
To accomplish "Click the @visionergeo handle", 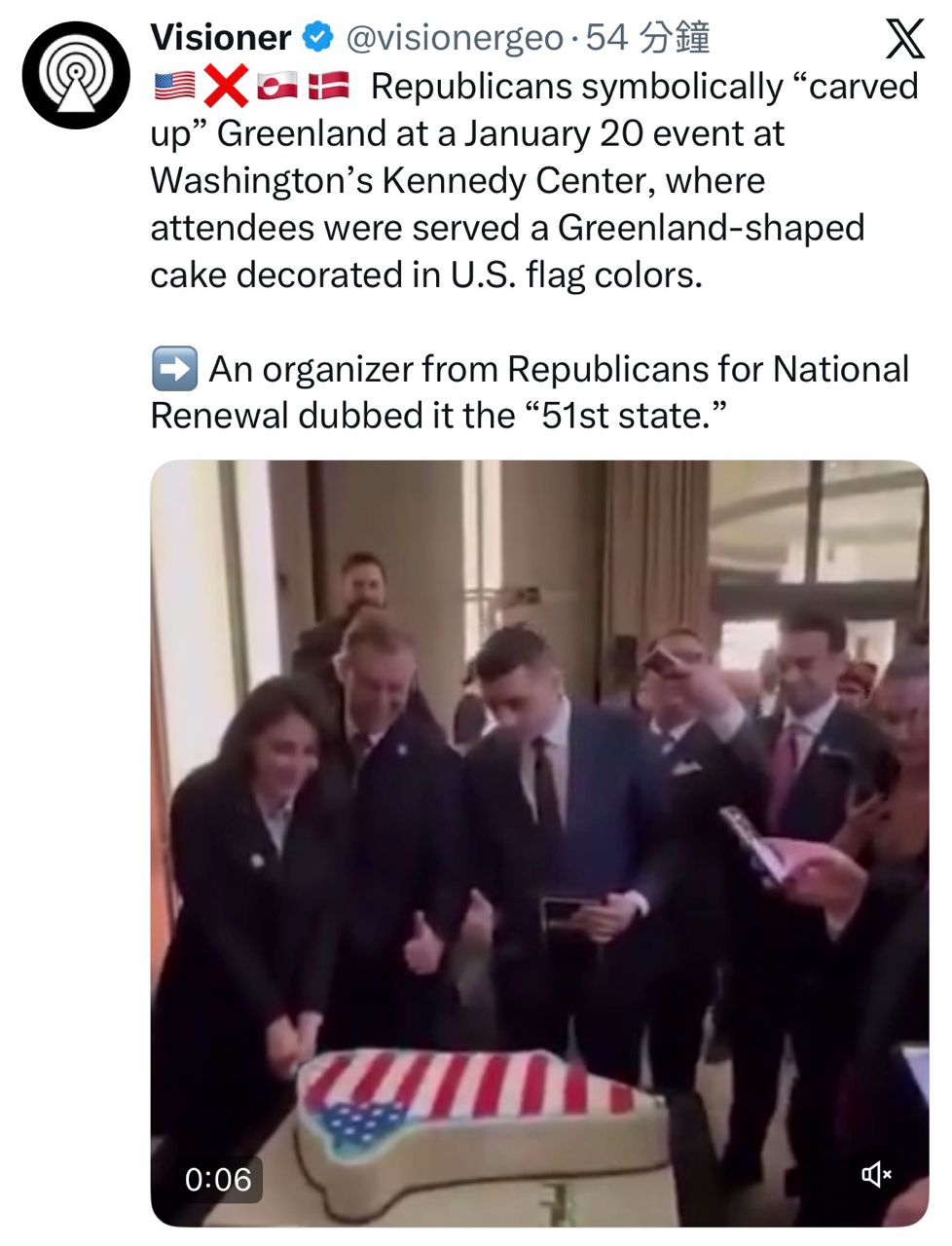I will click(x=455, y=38).
